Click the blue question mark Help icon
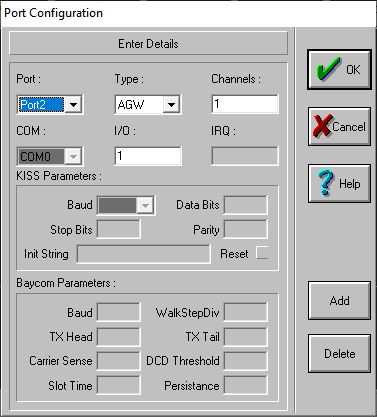The width and height of the screenshot is (377, 417). 326,182
